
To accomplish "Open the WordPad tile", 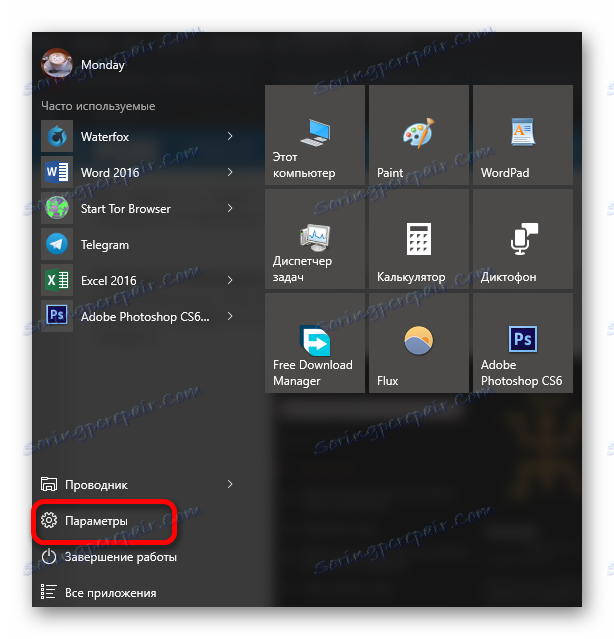I will pyautogui.click(x=523, y=135).
